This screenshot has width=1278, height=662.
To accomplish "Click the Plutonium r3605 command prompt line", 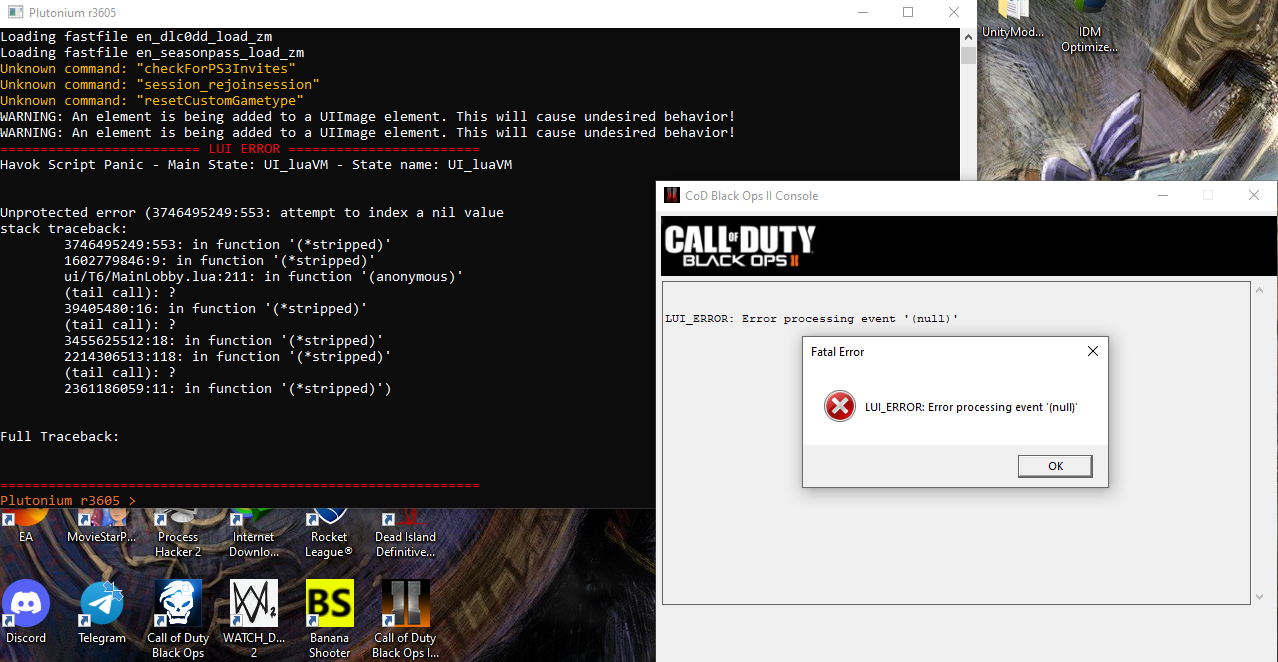I will click(68, 500).
